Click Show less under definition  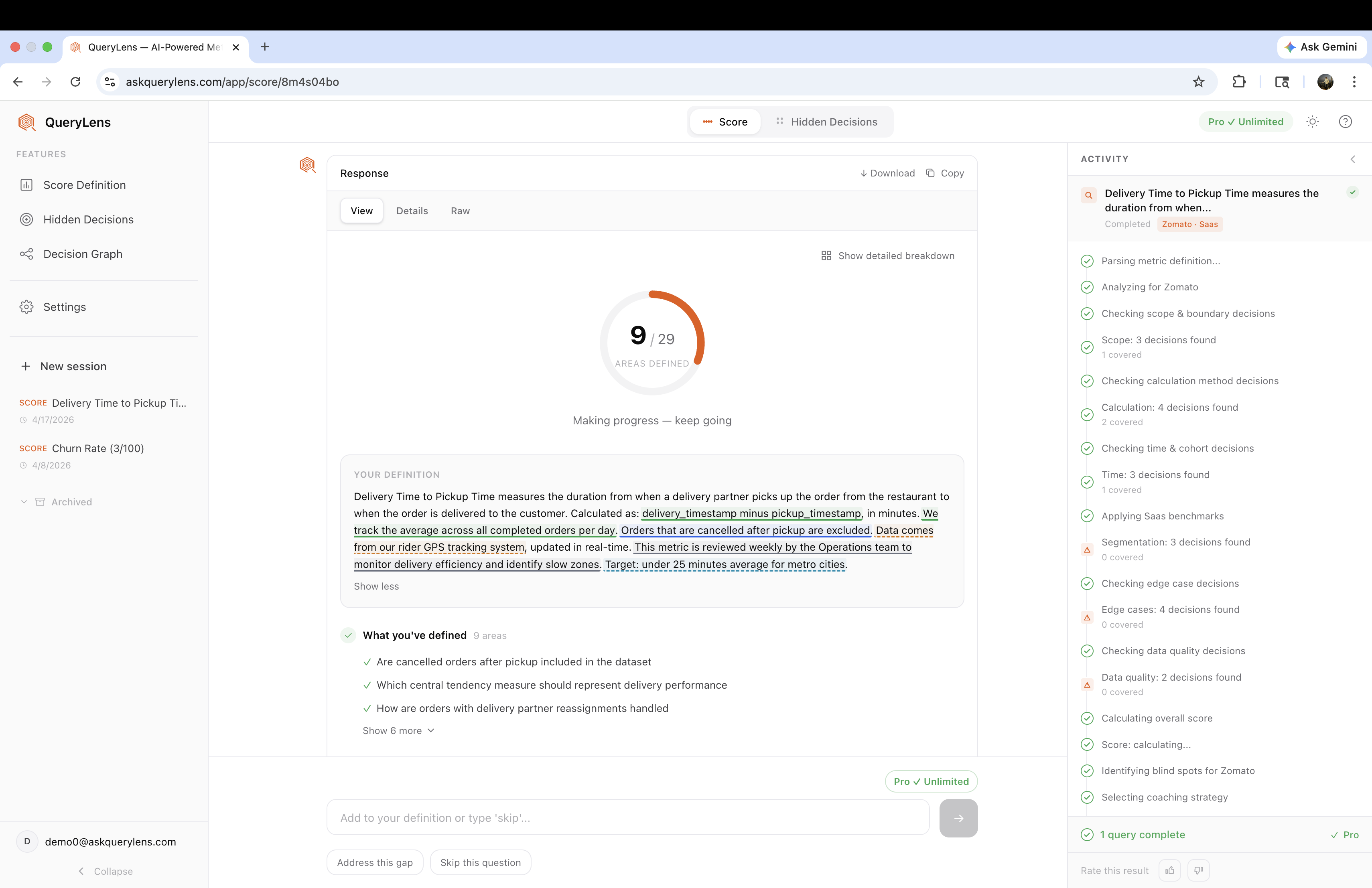coord(376,586)
